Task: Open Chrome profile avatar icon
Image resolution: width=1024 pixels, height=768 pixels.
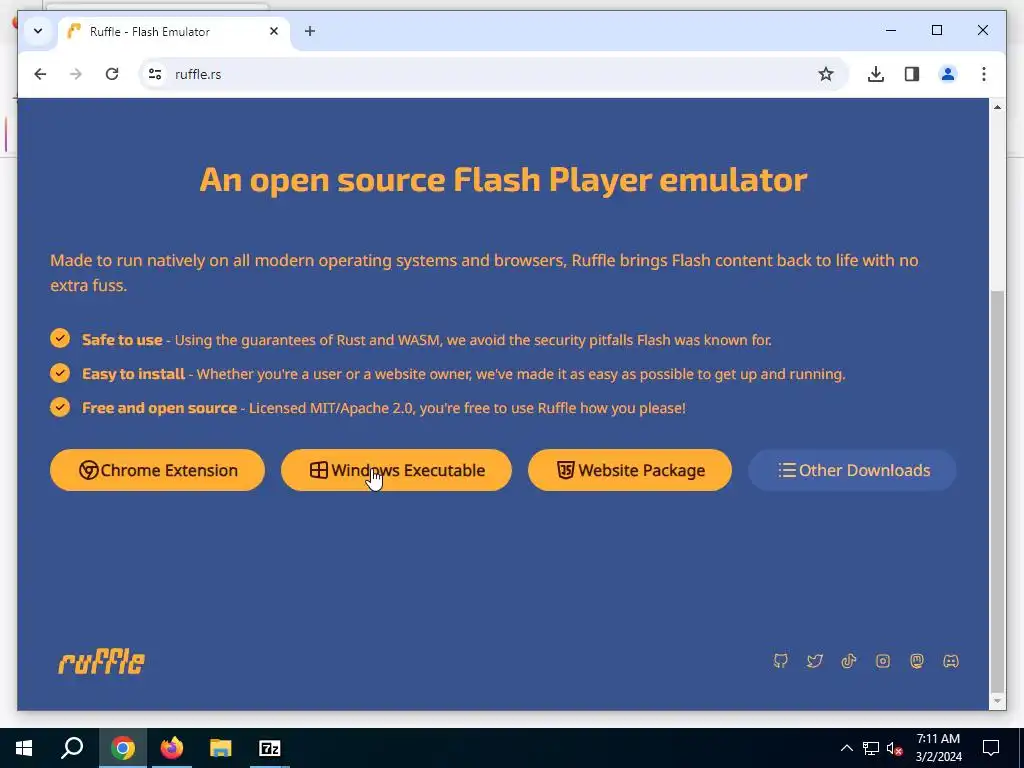Action: click(x=948, y=74)
